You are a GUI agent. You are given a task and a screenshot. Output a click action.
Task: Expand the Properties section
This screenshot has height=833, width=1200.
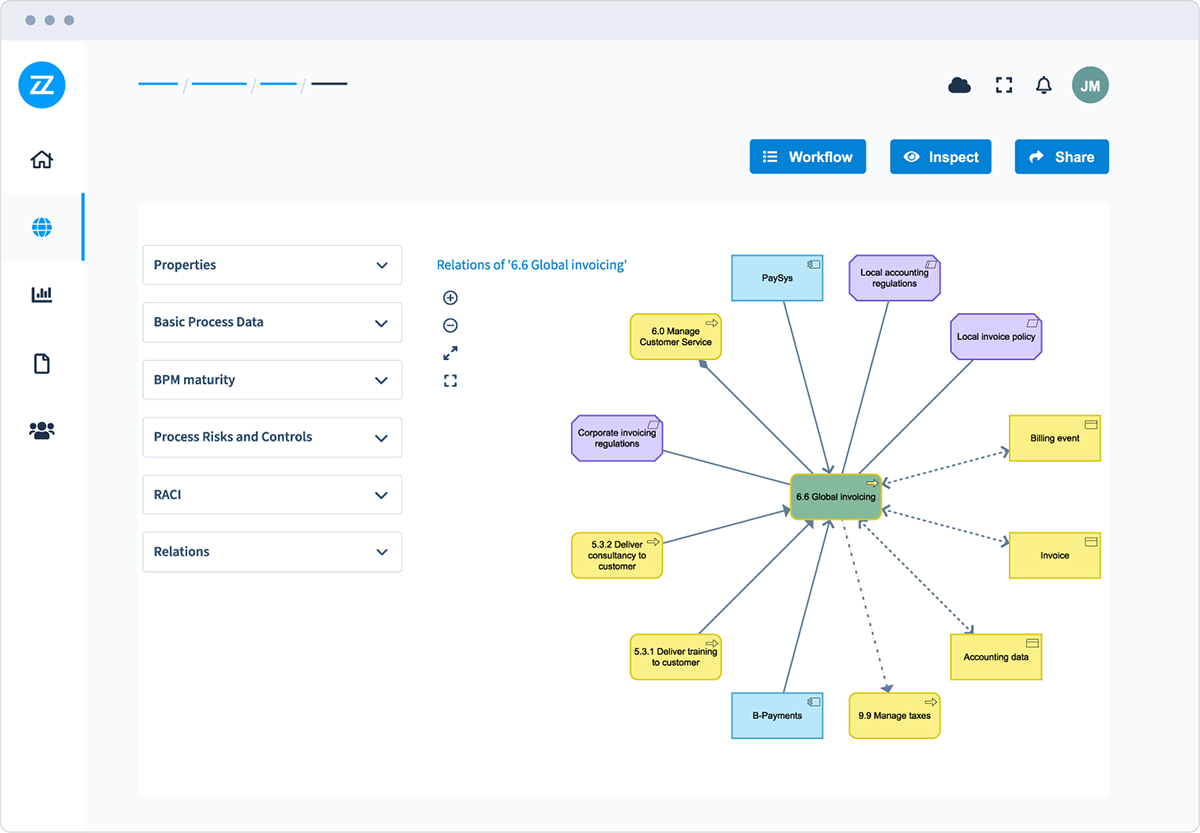point(272,265)
